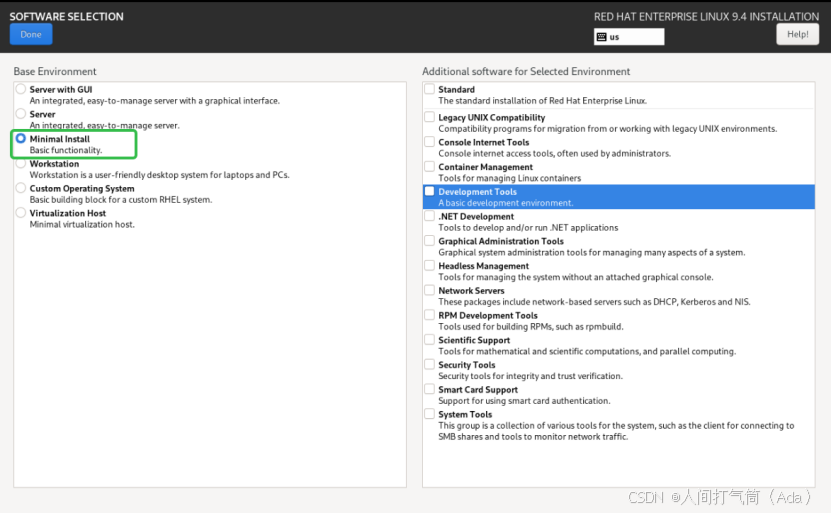Image resolution: width=831 pixels, height=513 pixels.
Task: Click the keyboard layout icon beside us
Action: pyautogui.click(x=601, y=37)
